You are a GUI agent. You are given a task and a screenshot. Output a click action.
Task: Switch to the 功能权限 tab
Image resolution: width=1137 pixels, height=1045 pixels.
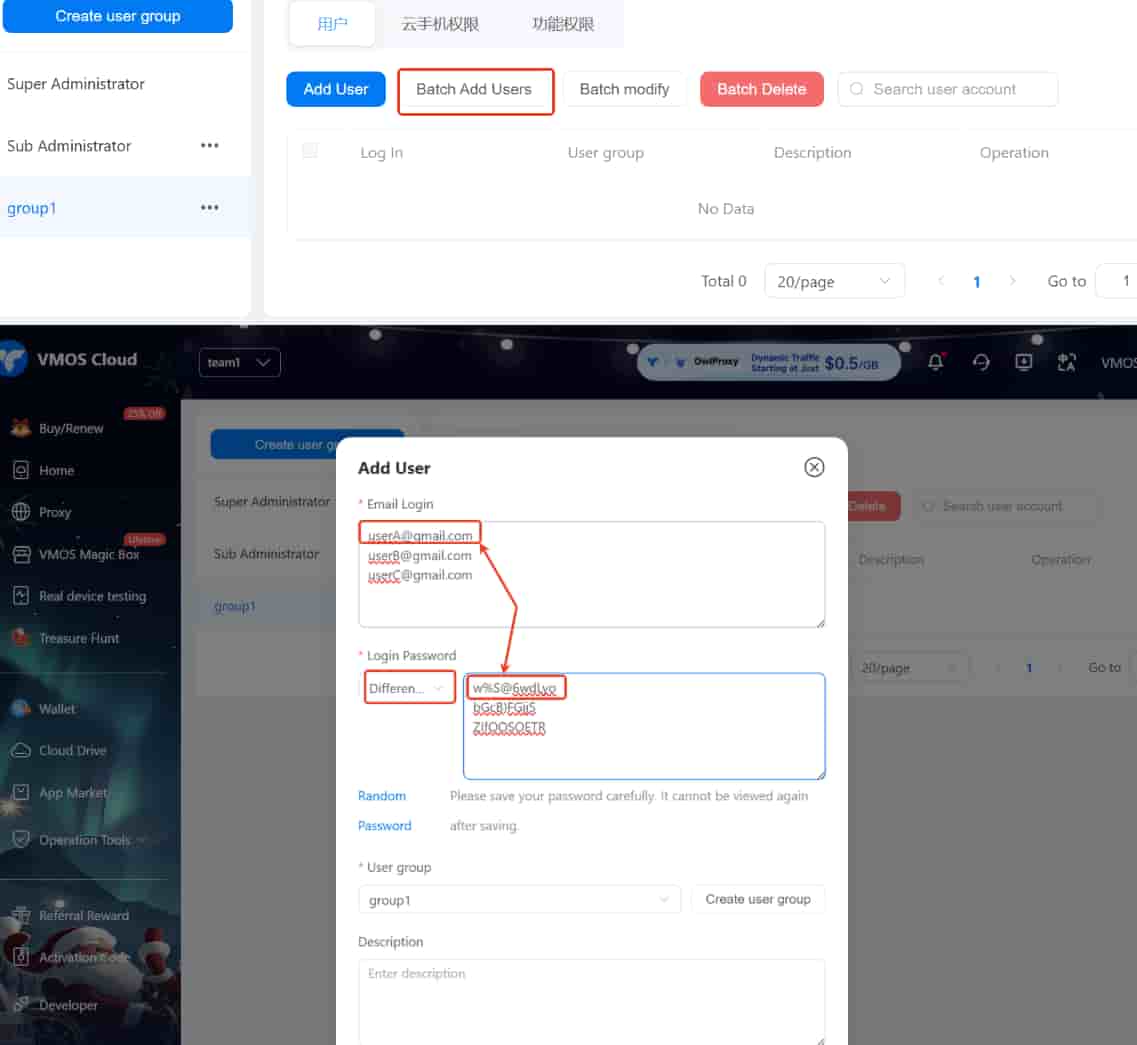click(x=563, y=24)
